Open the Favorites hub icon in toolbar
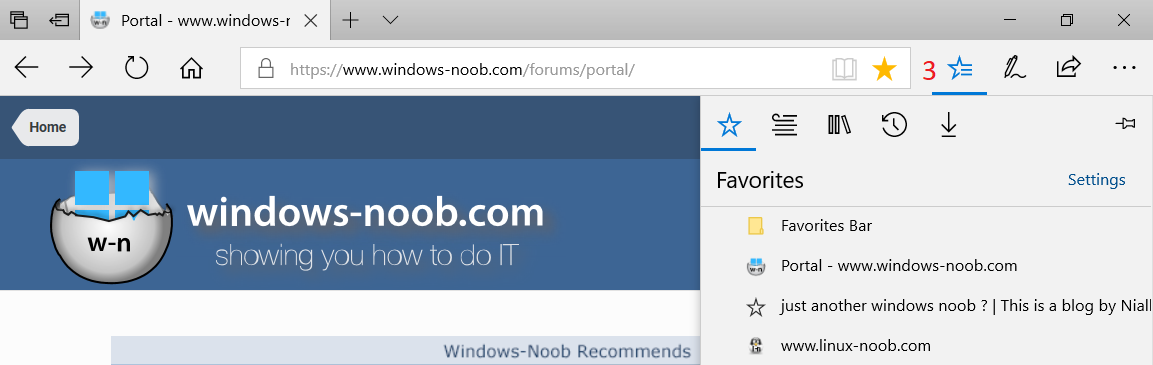Image resolution: width=1153 pixels, height=365 pixels. click(960, 69)
